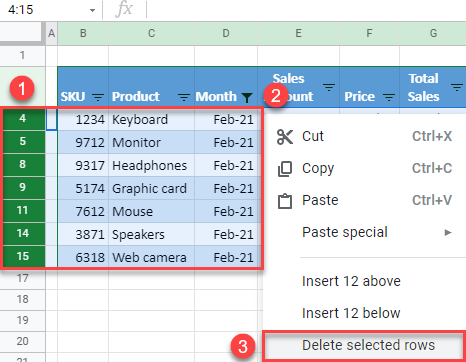Click the Headphones product cell
466x362 pixels.
pyautogui.click(x=152, y=165)
